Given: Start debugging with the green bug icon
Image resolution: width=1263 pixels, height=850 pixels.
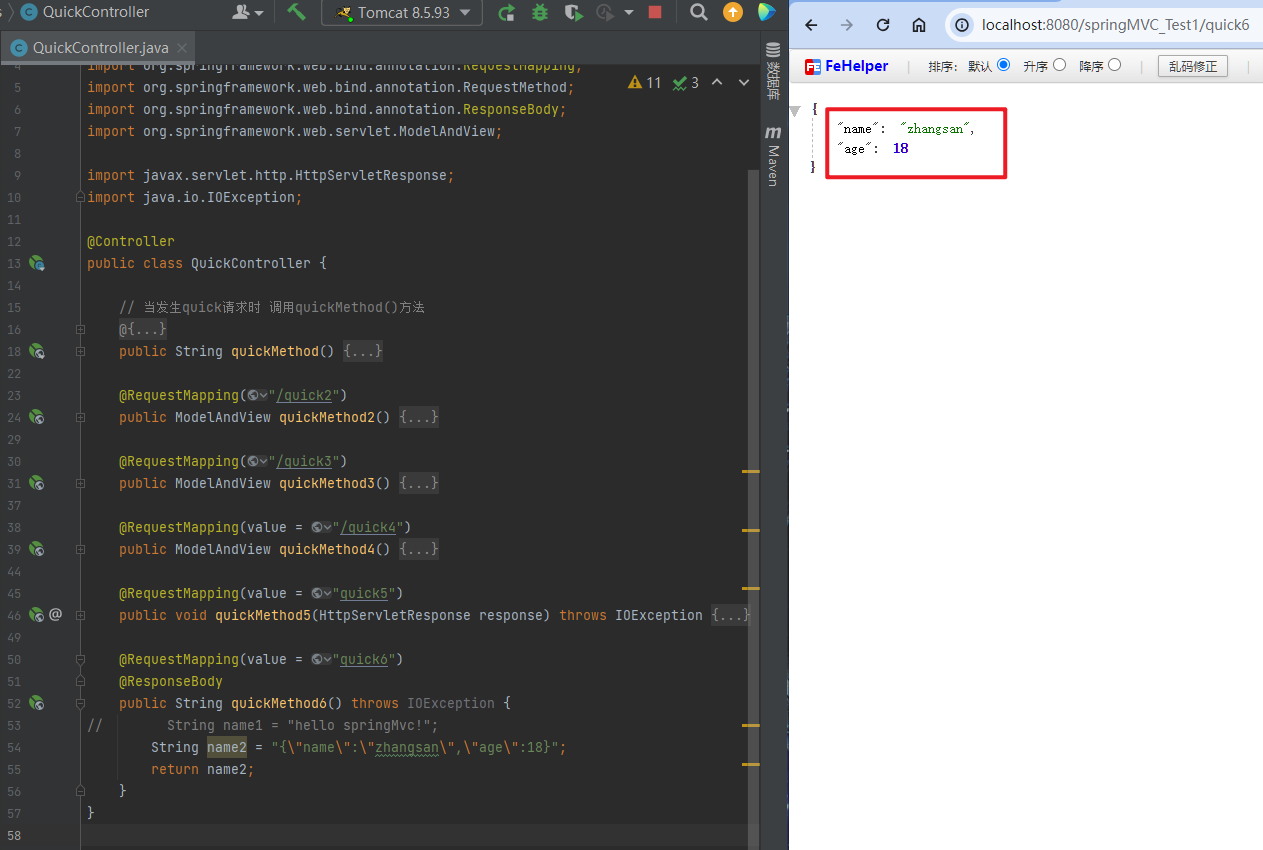Looking at the screenshot, I should pos(540,12).
